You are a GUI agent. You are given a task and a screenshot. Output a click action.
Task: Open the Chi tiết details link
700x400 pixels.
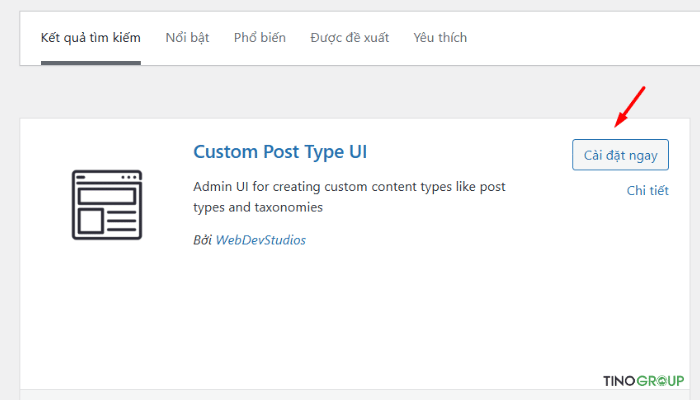coord(647,191)
